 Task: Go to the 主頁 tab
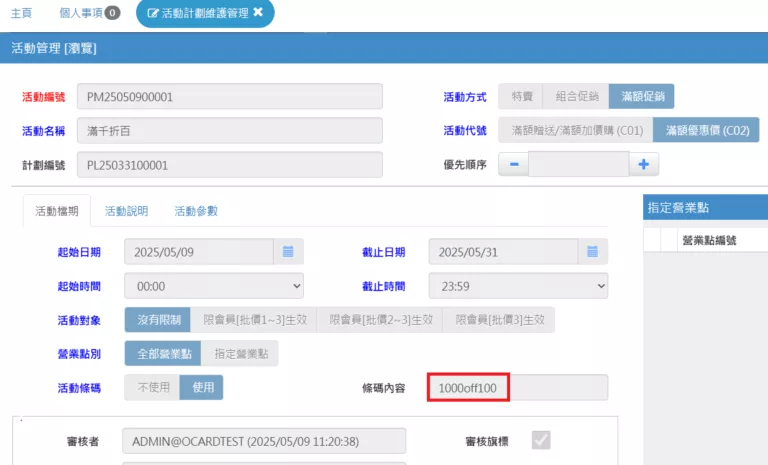coord(21,13)
